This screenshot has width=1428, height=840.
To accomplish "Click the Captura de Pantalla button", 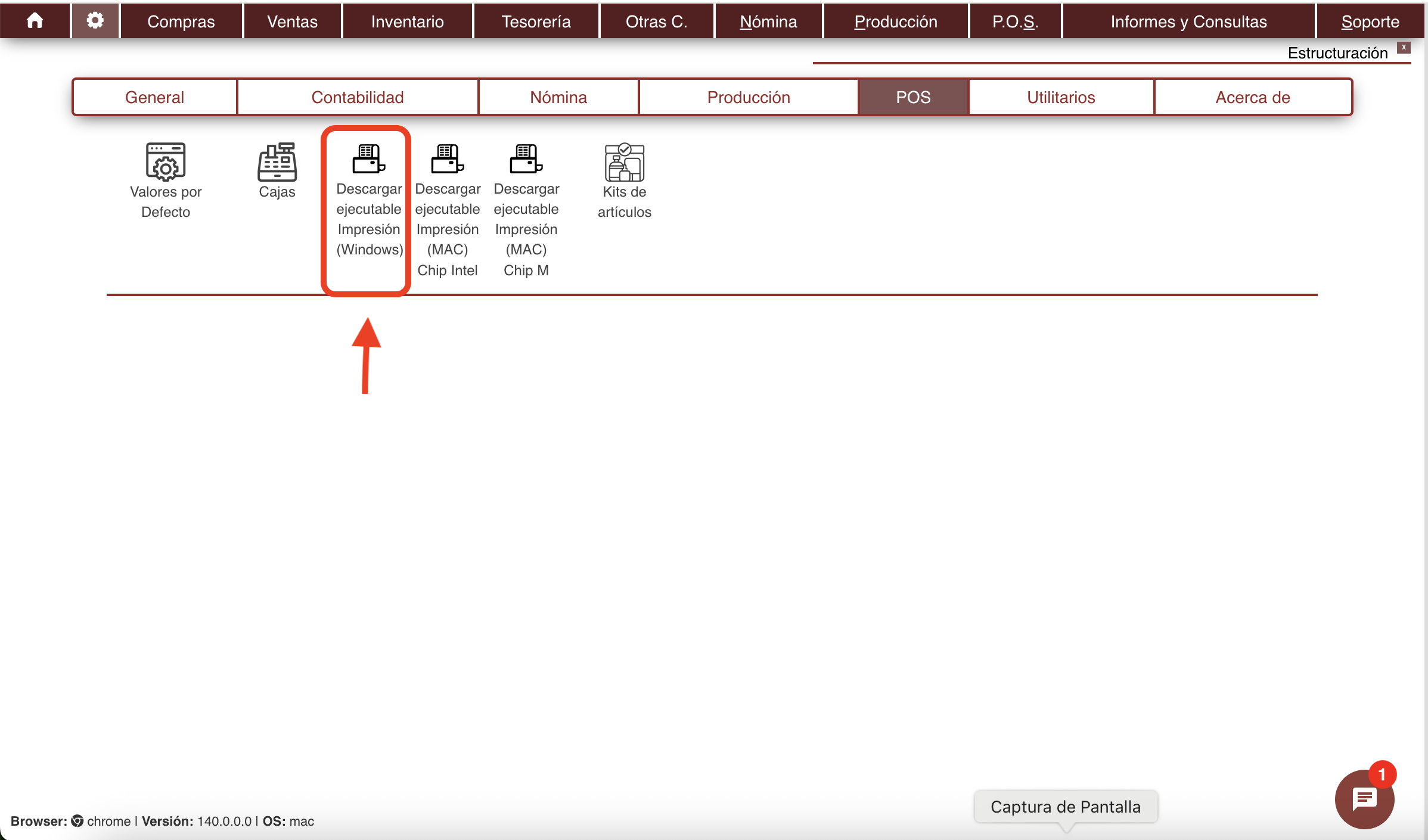I will pyautogui.click(x=1066, y=807).
